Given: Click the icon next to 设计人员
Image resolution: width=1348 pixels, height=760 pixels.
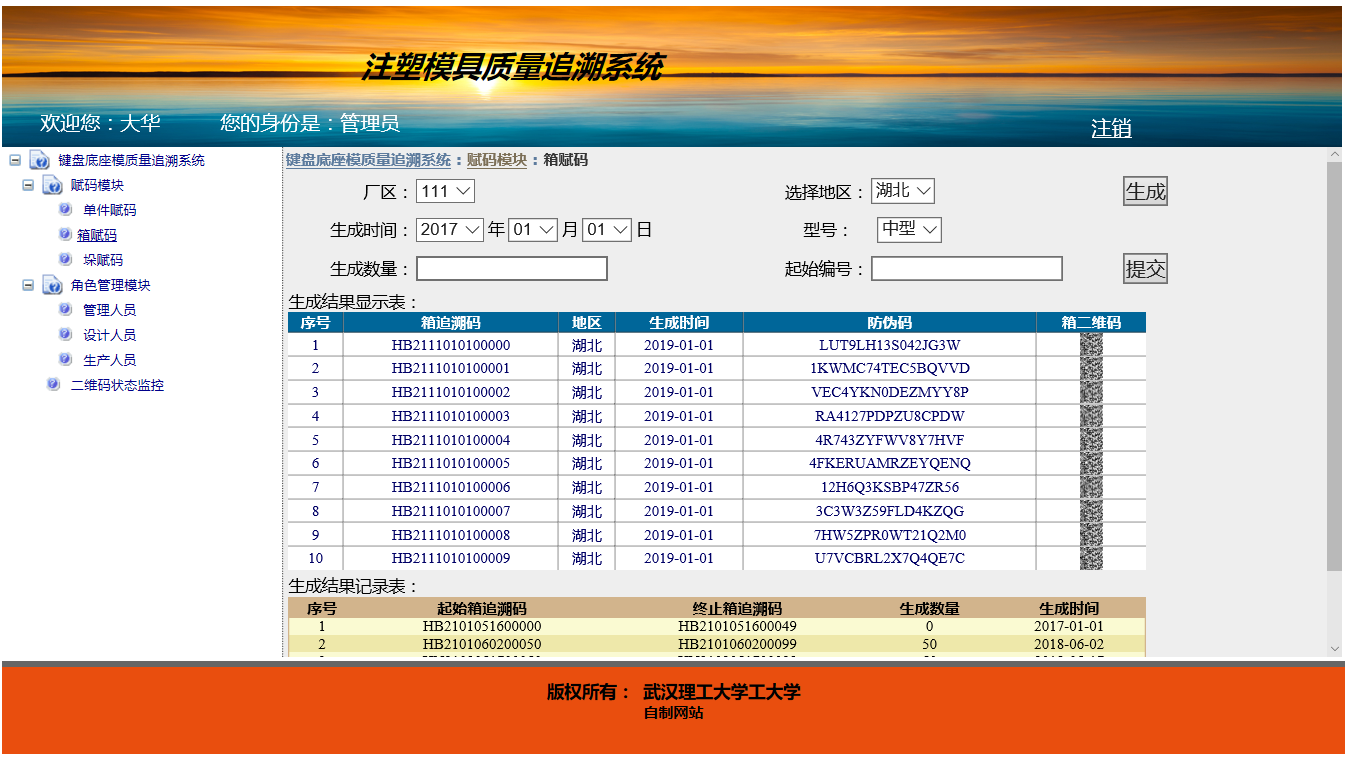Looking at the screenshot, I should [x=66, y=335].
